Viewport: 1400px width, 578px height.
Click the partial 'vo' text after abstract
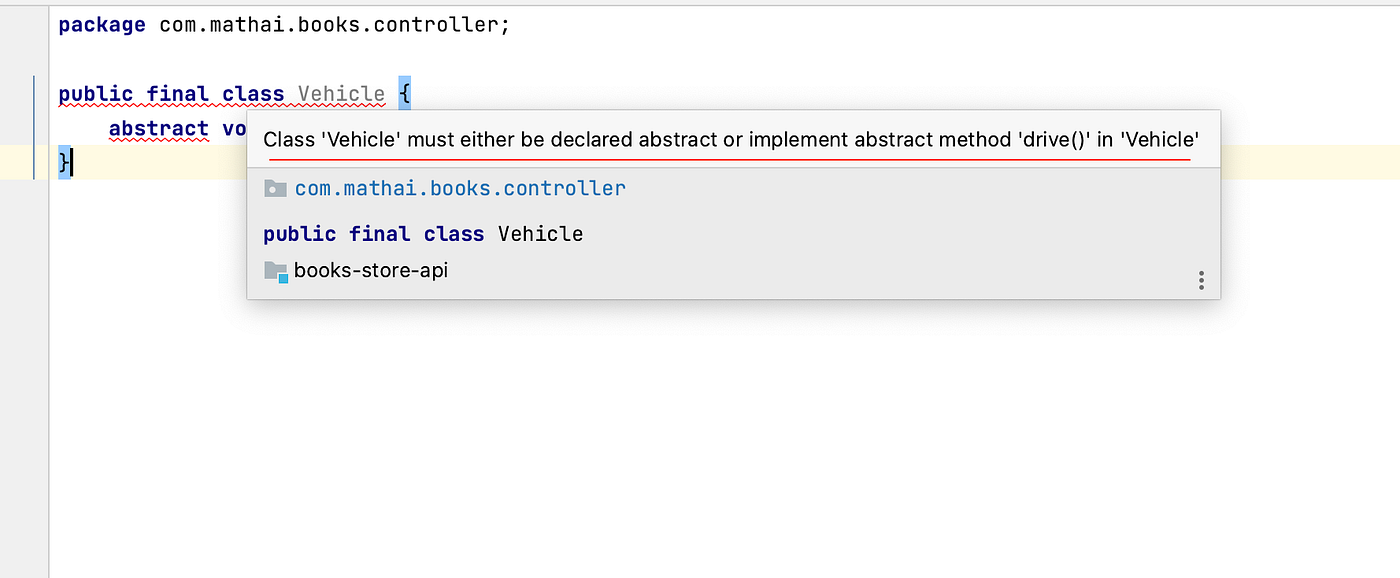[x=234, y=128]
